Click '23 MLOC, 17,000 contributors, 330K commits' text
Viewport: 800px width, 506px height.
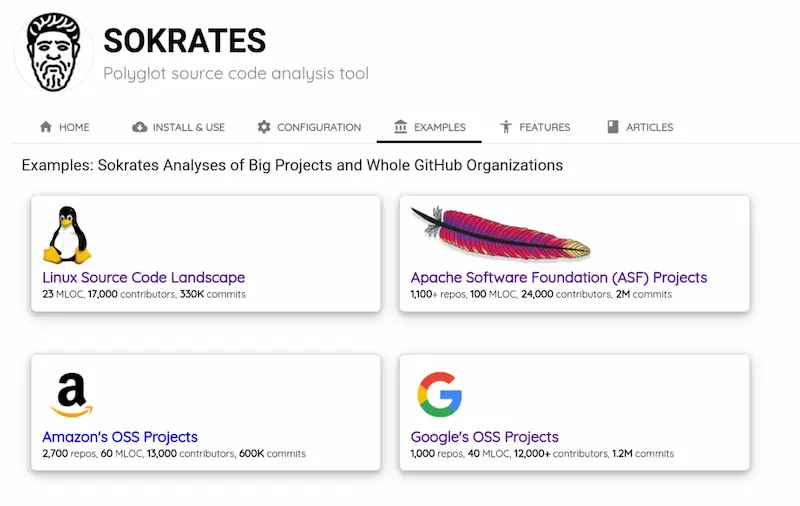click(144, 294)
